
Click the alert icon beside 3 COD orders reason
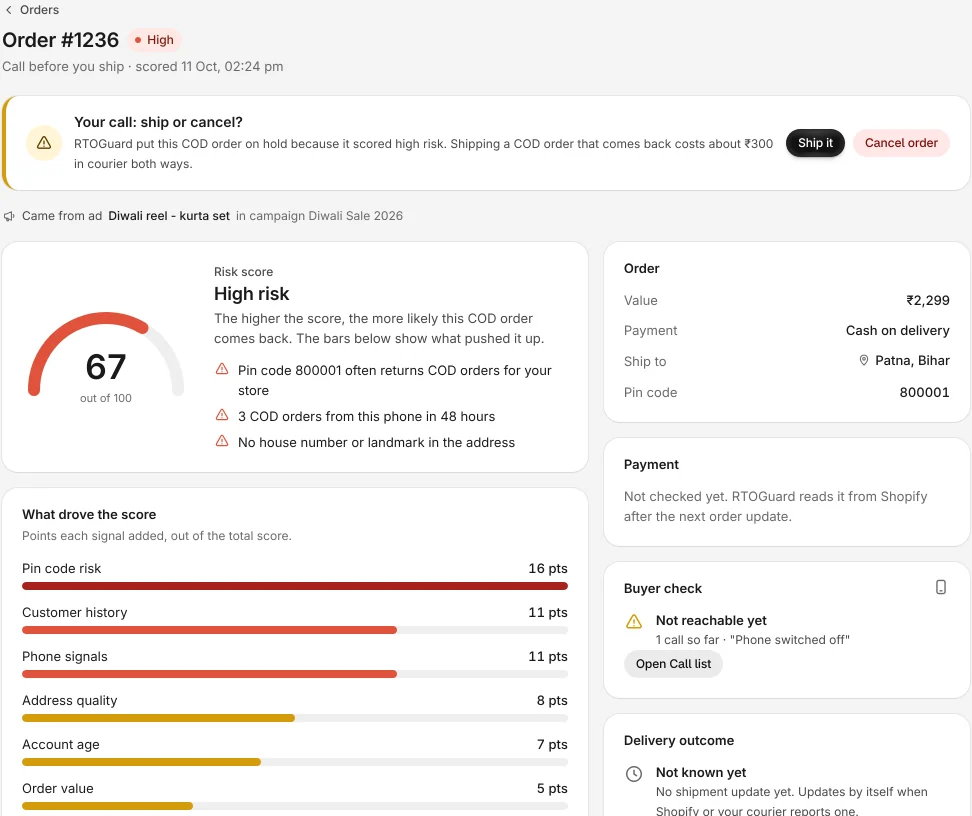222,415
